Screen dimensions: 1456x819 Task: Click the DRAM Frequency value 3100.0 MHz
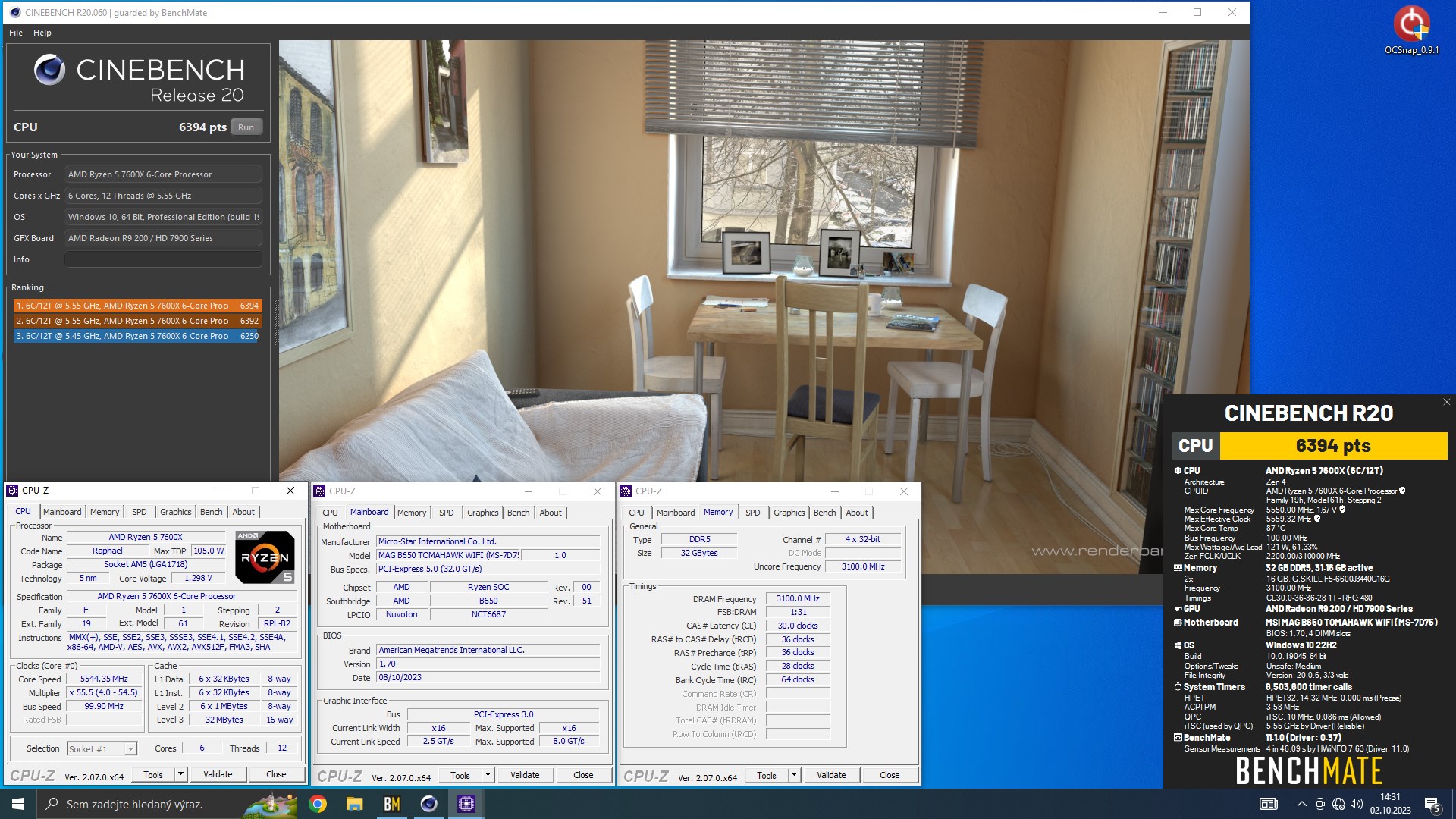pos(798,598)
